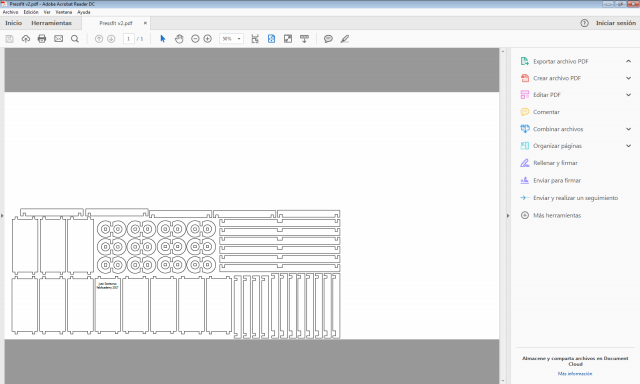Expand the Crear archivo PDF chevron
This screenshot has height=384, width=640.
tap(629, 78)
